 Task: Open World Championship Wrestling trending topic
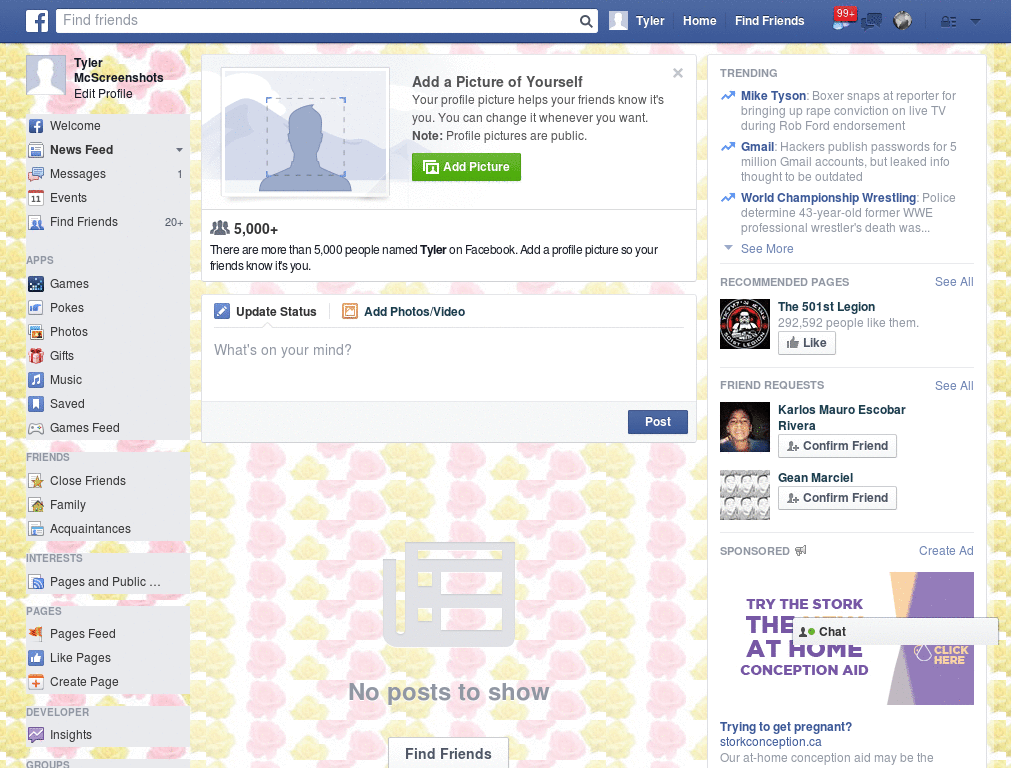pos(828,198)
